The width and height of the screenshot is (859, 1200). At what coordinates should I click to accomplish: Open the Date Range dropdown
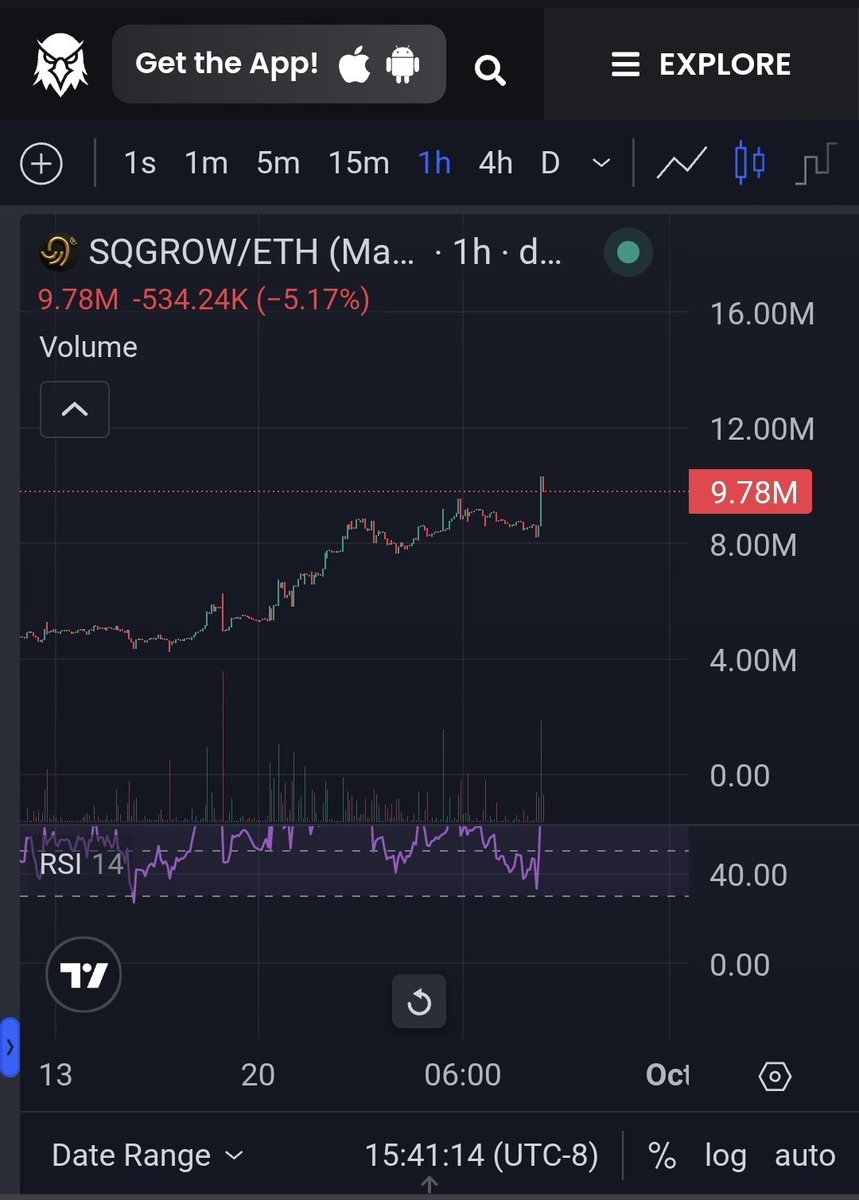pos(148,1156)
